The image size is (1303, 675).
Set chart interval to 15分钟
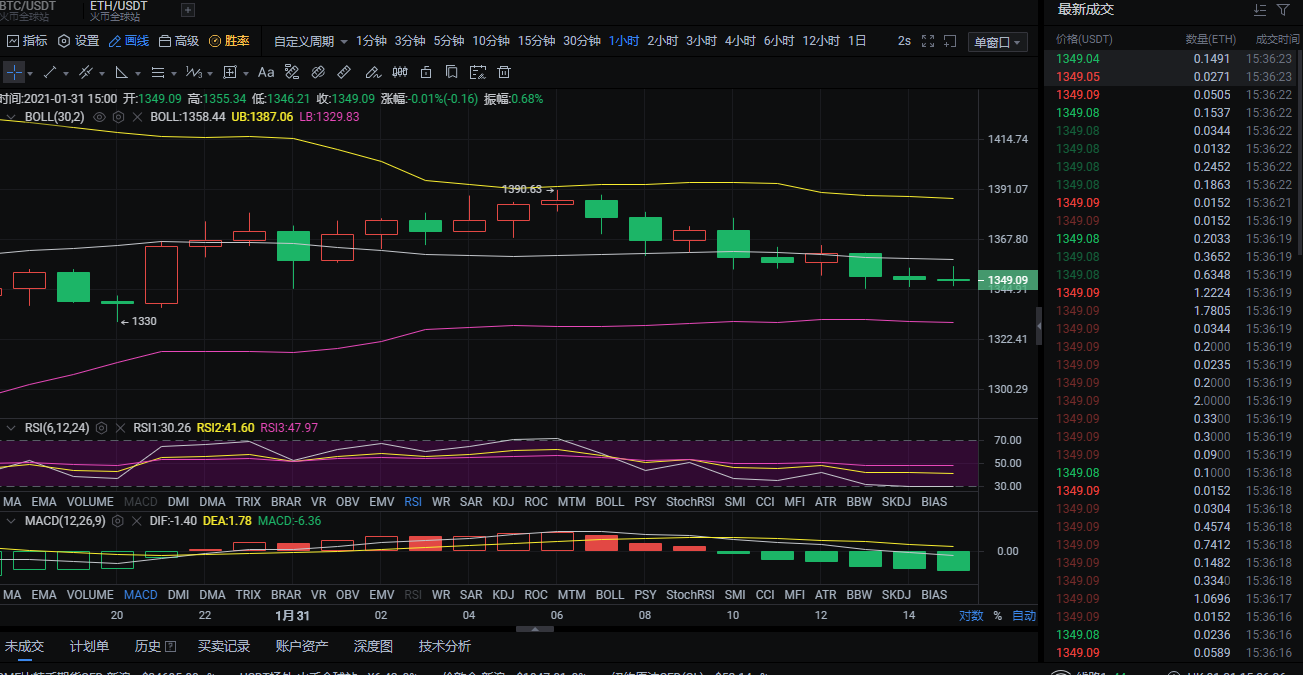536,41
